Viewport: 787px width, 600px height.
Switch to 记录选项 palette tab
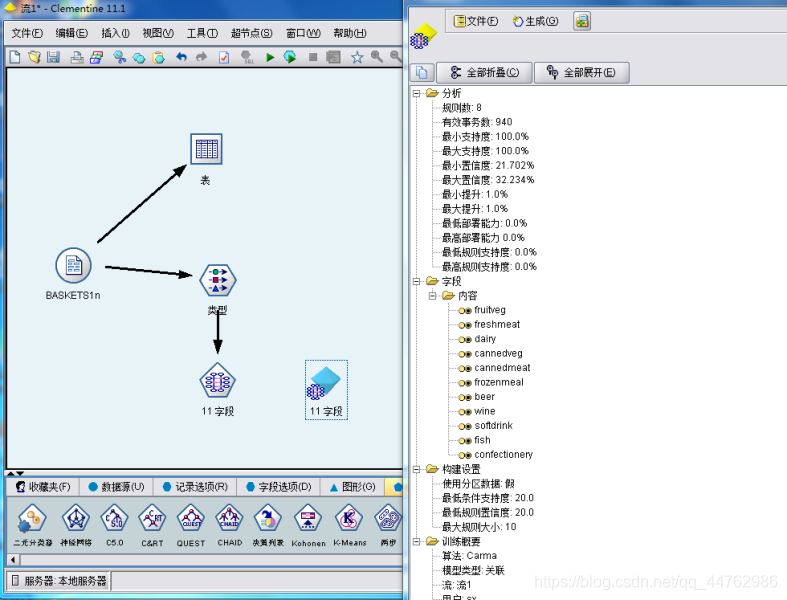[196, 487]
